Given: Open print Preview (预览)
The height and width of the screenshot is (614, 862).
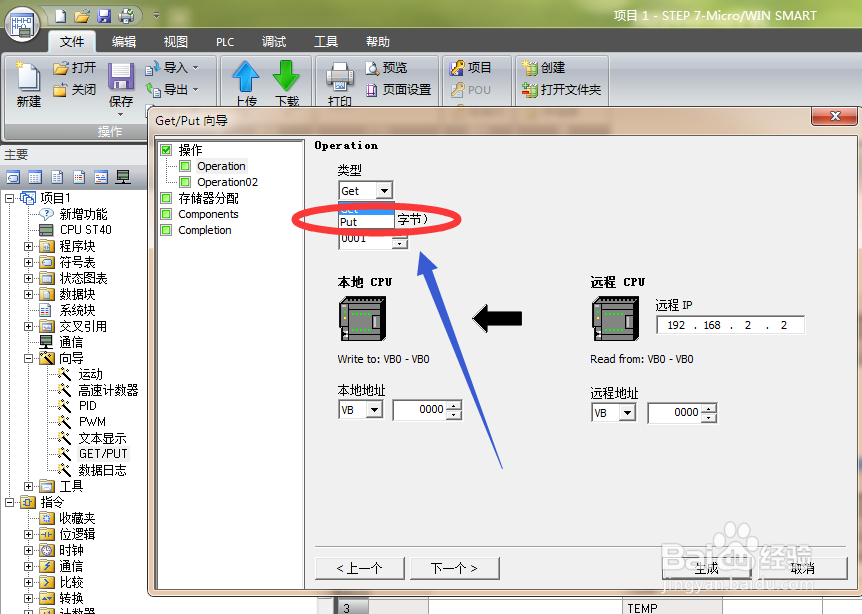Looking at the screenshot, I should click(386, 68).
